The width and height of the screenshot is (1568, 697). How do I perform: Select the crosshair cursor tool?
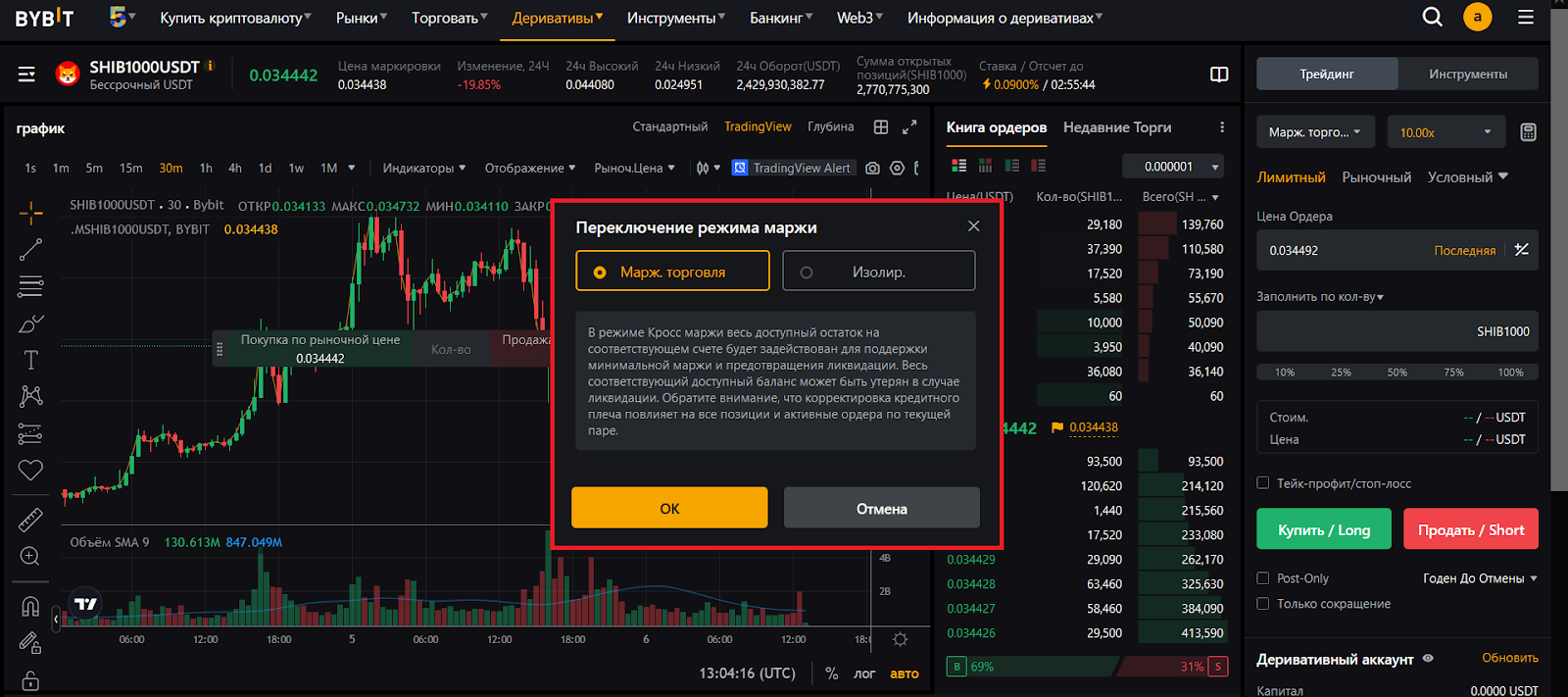(x=30, y=213)
